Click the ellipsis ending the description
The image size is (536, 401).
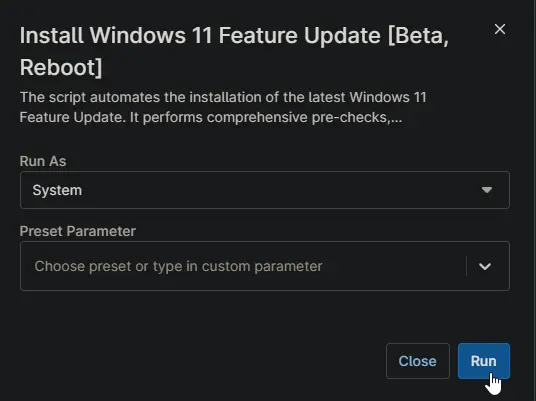397,120
